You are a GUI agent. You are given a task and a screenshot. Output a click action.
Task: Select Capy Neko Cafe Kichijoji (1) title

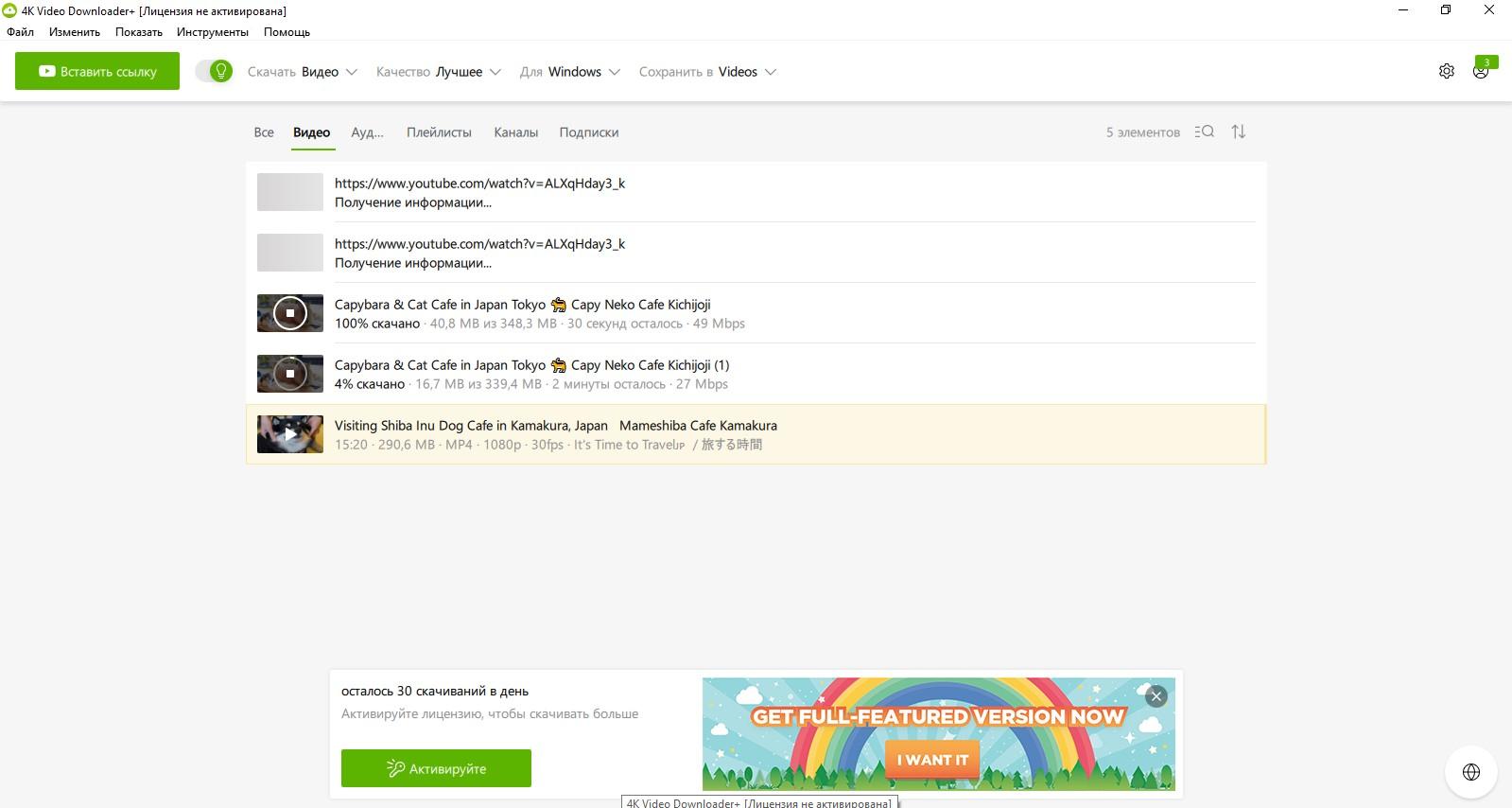[531, 365]
